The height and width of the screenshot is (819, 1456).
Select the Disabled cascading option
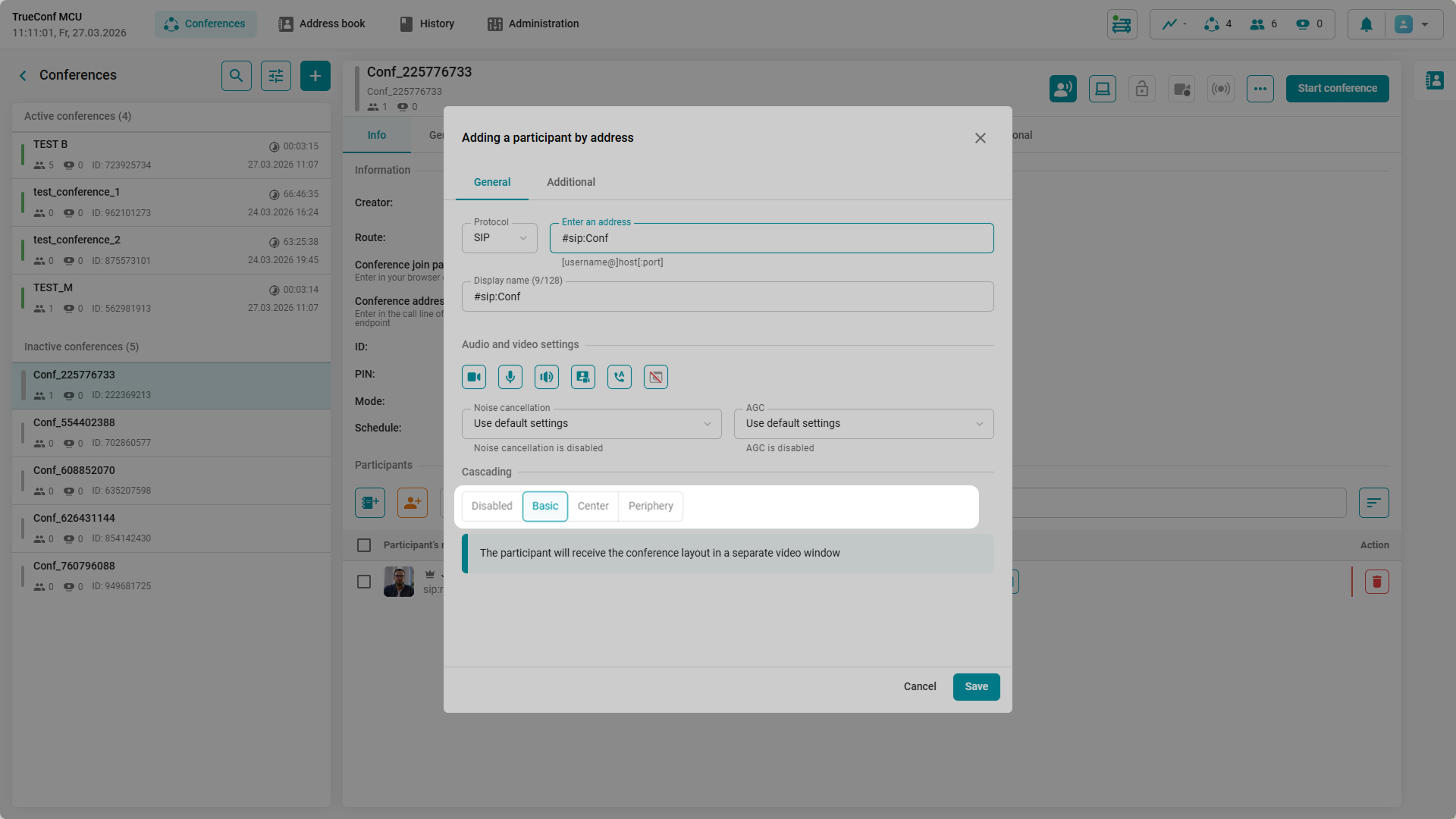pos(492,506)
